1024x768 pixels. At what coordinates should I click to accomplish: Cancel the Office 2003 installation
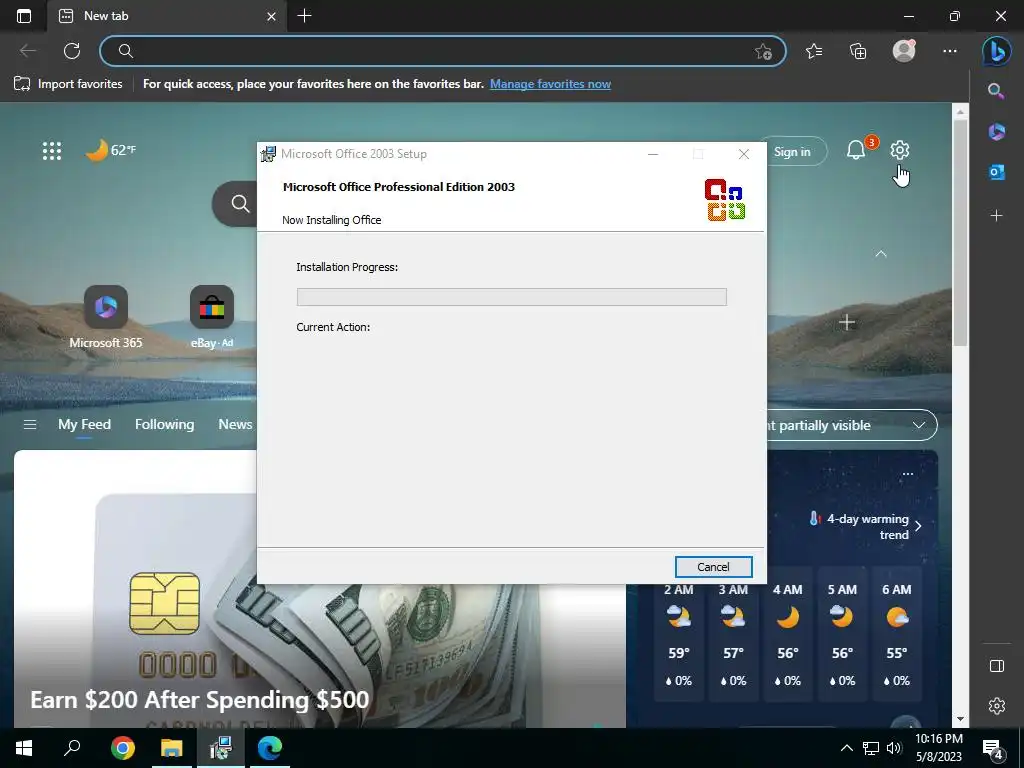coord(713,567)
